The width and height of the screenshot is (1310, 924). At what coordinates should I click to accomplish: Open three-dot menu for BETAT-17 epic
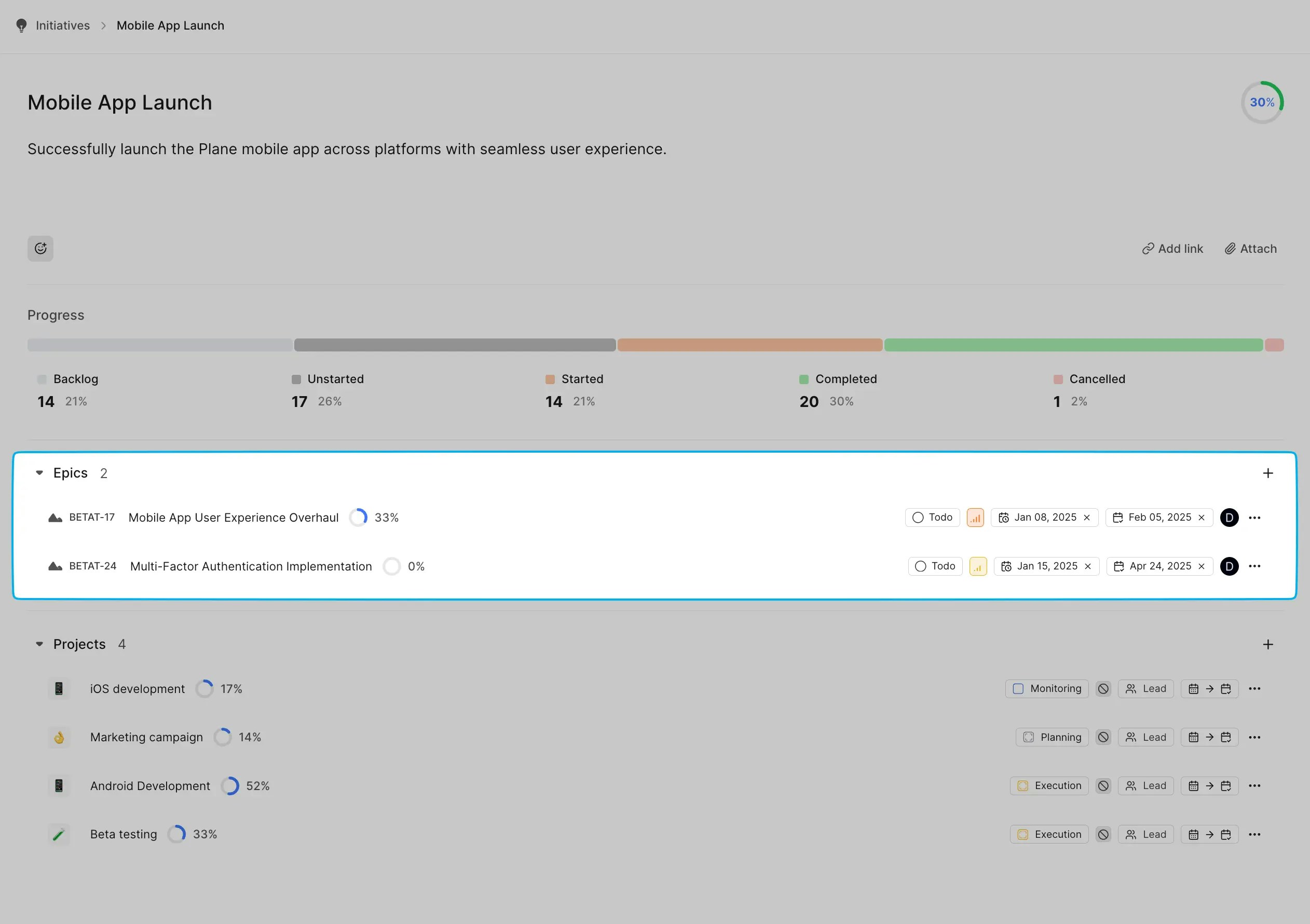coord(1254,518)
